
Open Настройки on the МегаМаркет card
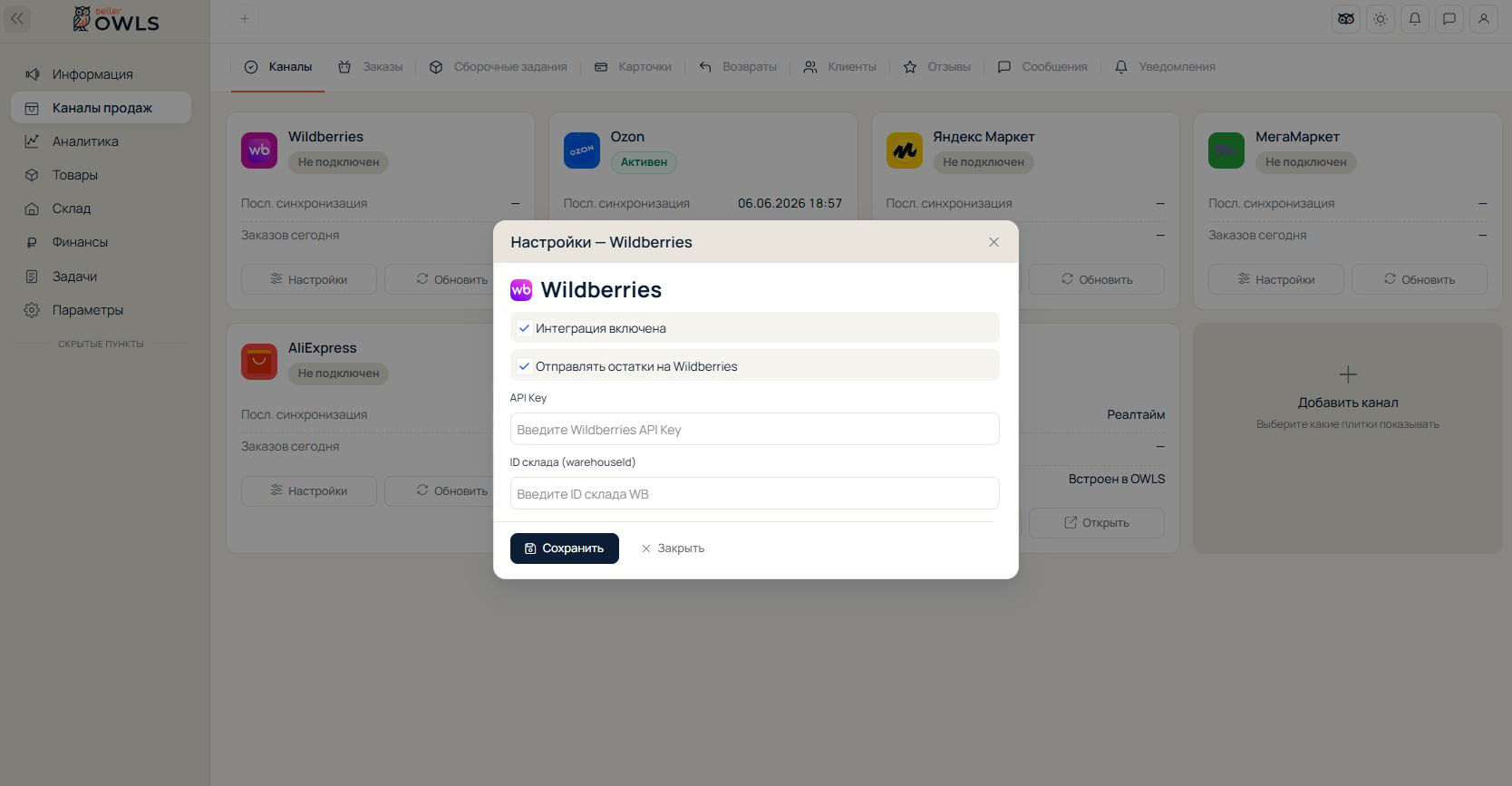pyautogui.click(x=1275, y=279)
